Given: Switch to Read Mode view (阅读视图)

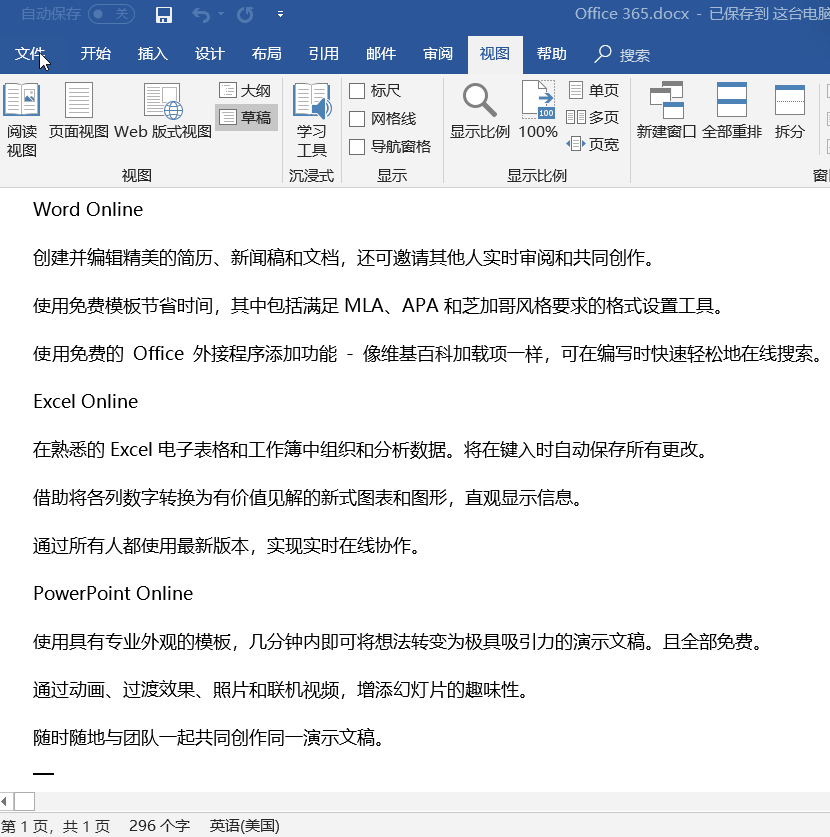Looking at the screenshot, I should [23, 118].
